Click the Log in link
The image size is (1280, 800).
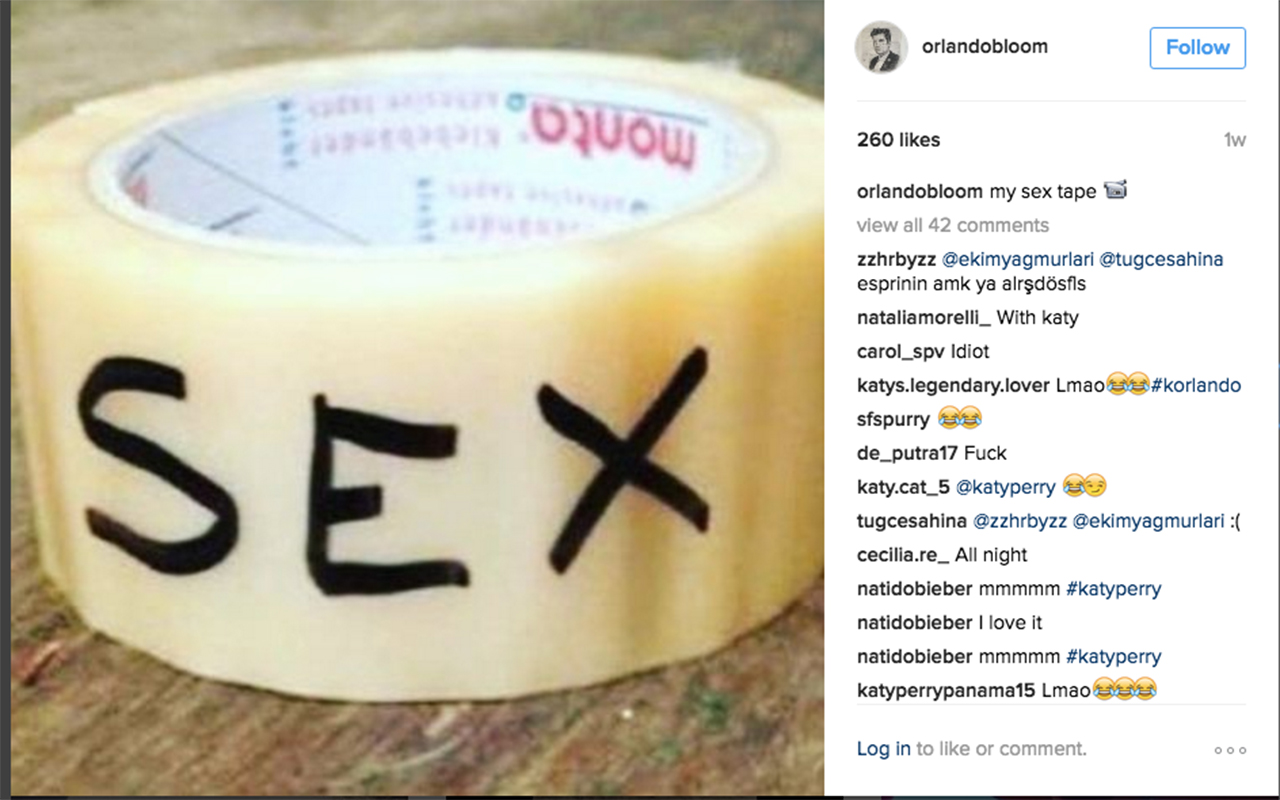(884, 749)
